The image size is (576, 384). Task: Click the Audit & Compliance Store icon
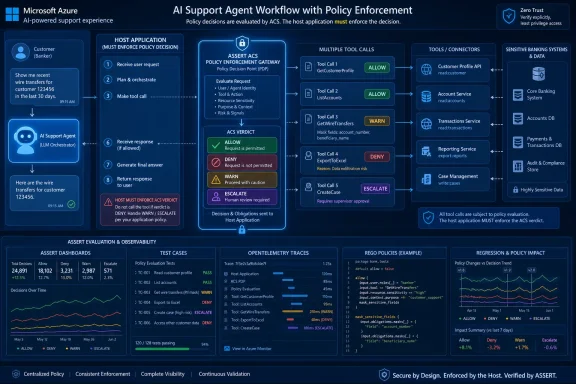point(518,166)
